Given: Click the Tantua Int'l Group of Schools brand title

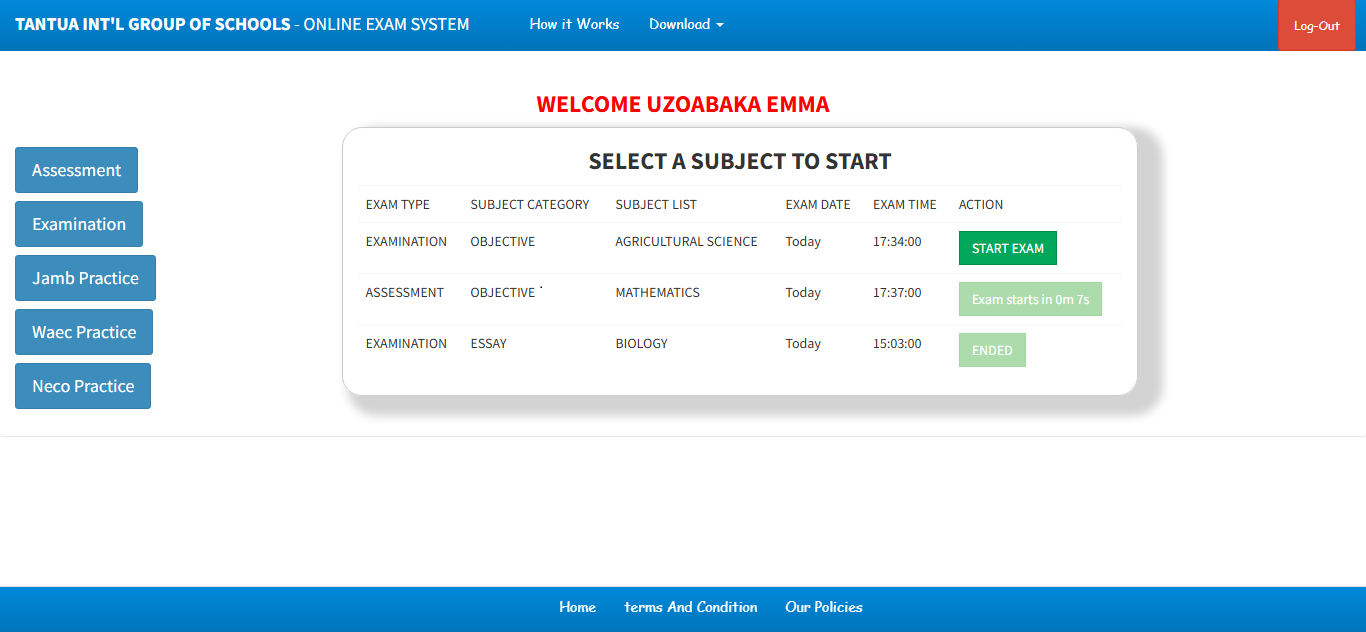Looking at the screenshot, I should coord(242,24).
